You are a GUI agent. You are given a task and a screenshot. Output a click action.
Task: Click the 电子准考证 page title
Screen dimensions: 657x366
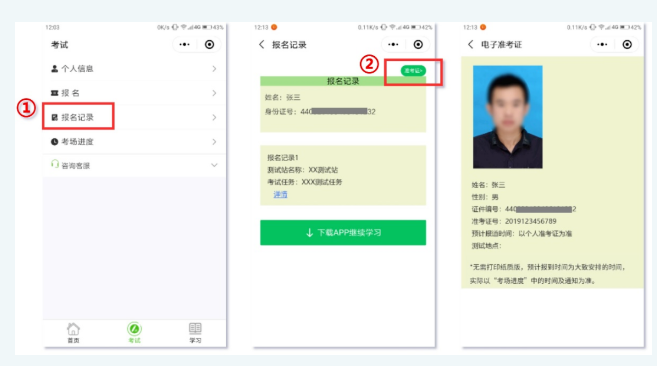(x=501, y=44)
